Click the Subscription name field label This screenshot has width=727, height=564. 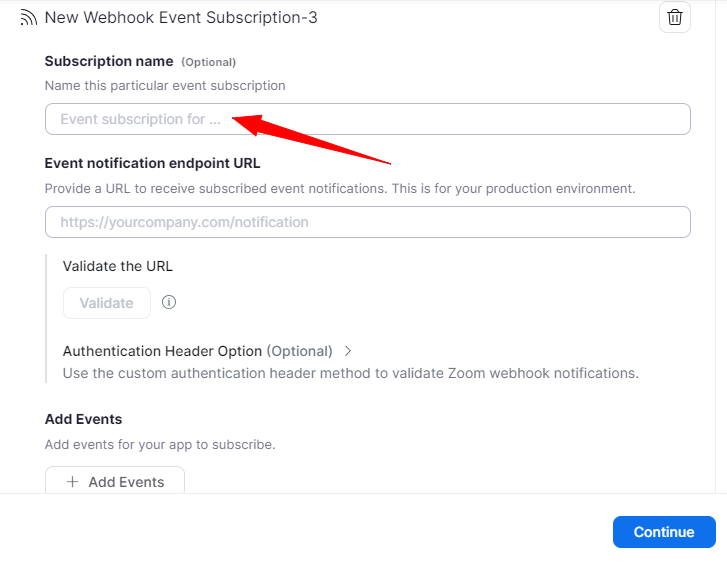(109, 62)
